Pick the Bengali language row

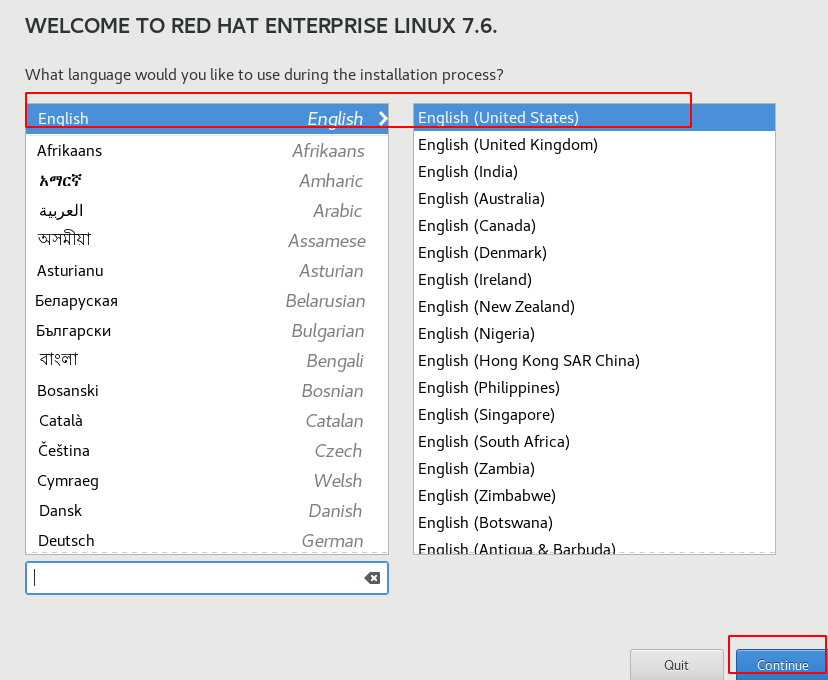[207, 361]
